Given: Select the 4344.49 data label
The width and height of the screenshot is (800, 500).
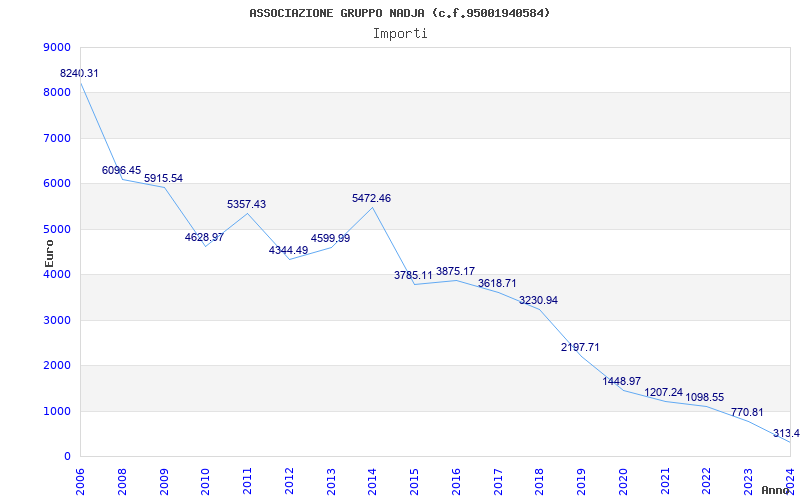Looking at the screenshot, I should click(x=288, y=251).
